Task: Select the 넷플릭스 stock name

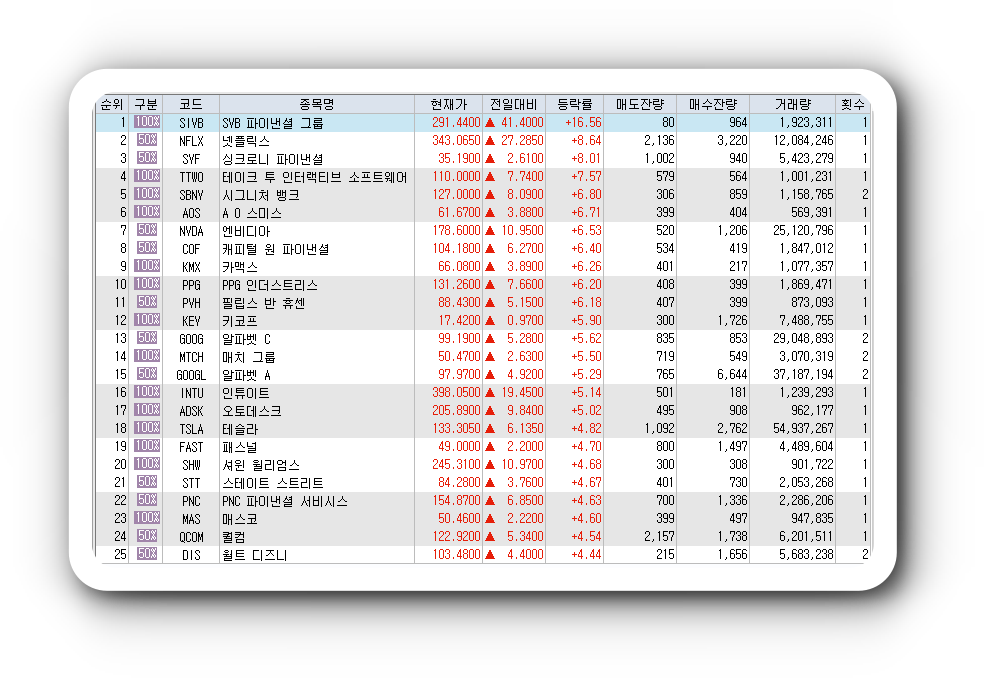Action: [246, 141]
